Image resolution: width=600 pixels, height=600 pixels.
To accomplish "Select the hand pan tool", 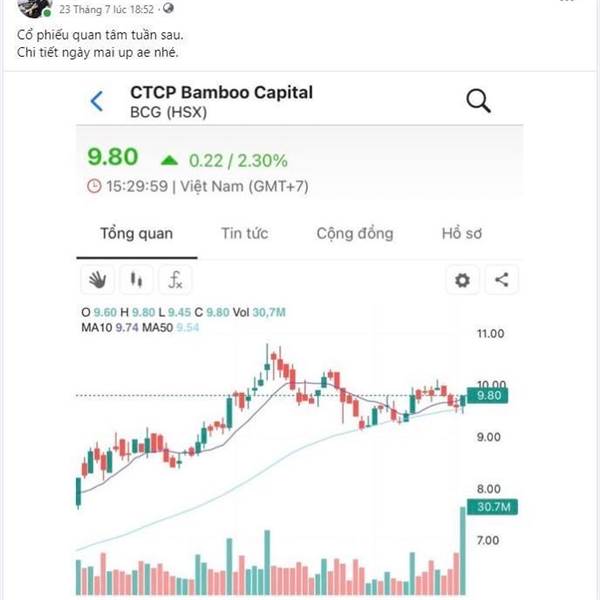I will 98,280.
